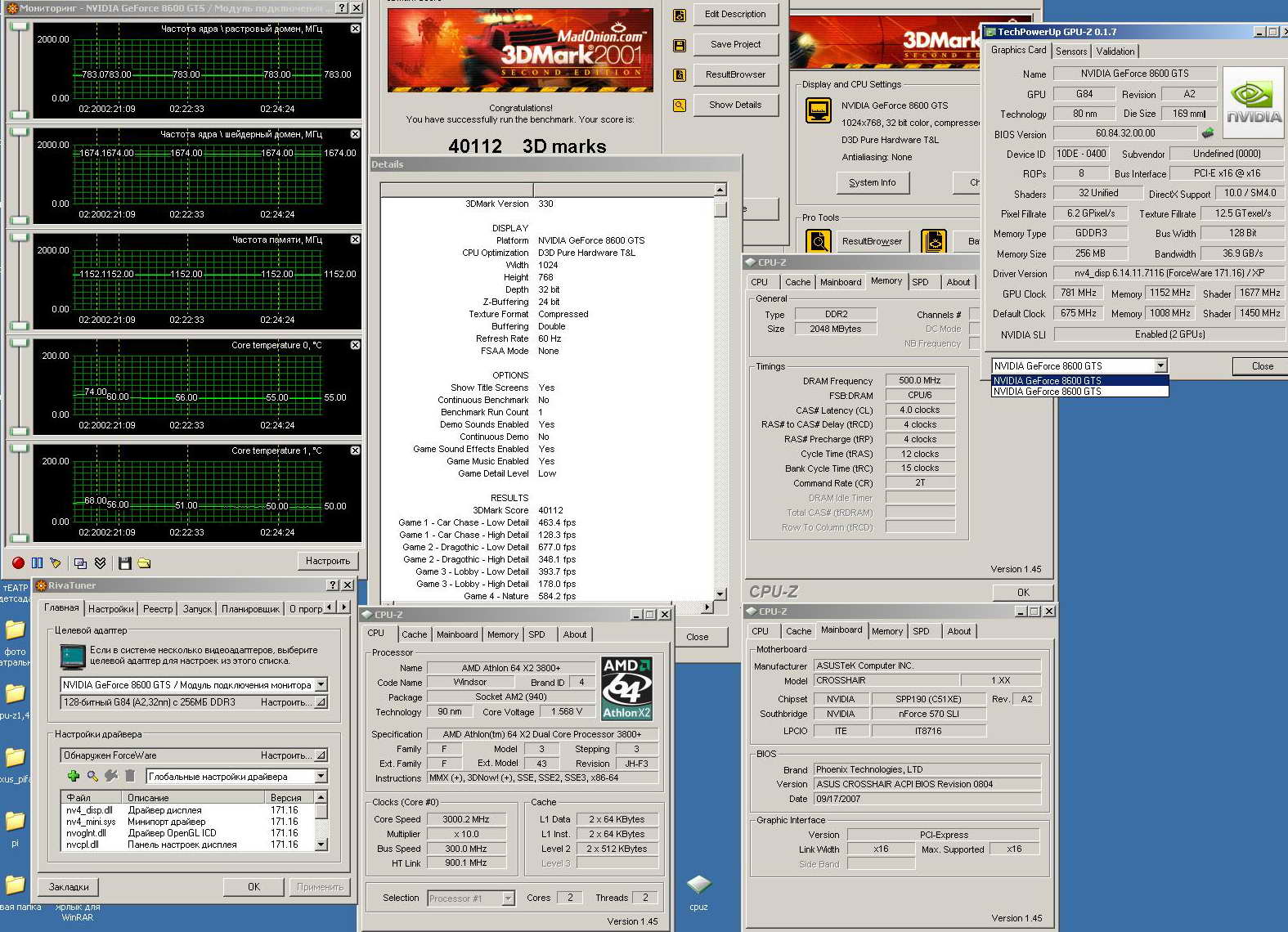Open the Глобальные настройки драйвера dropdown
The image size is (1288, 932).
point(321,777)
